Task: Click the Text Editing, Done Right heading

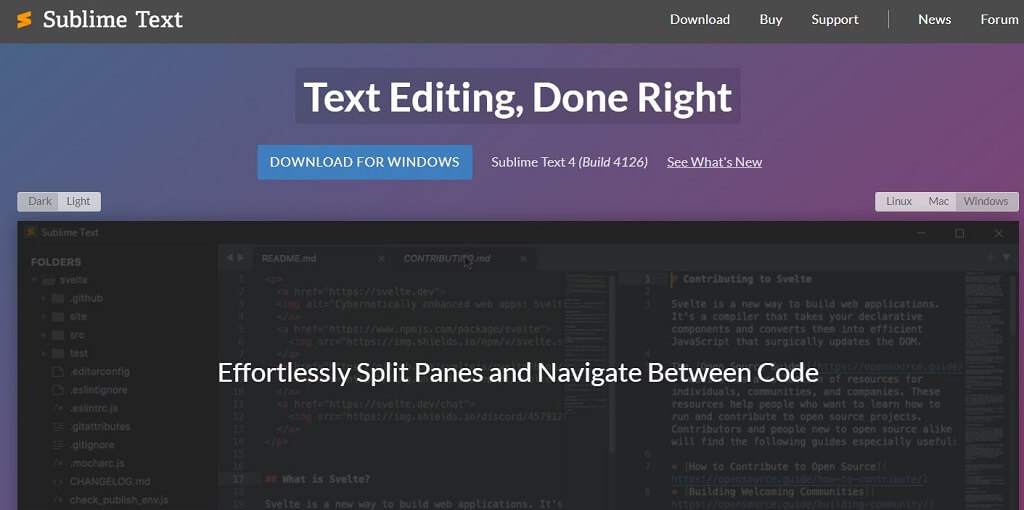Action: [517, 96]
